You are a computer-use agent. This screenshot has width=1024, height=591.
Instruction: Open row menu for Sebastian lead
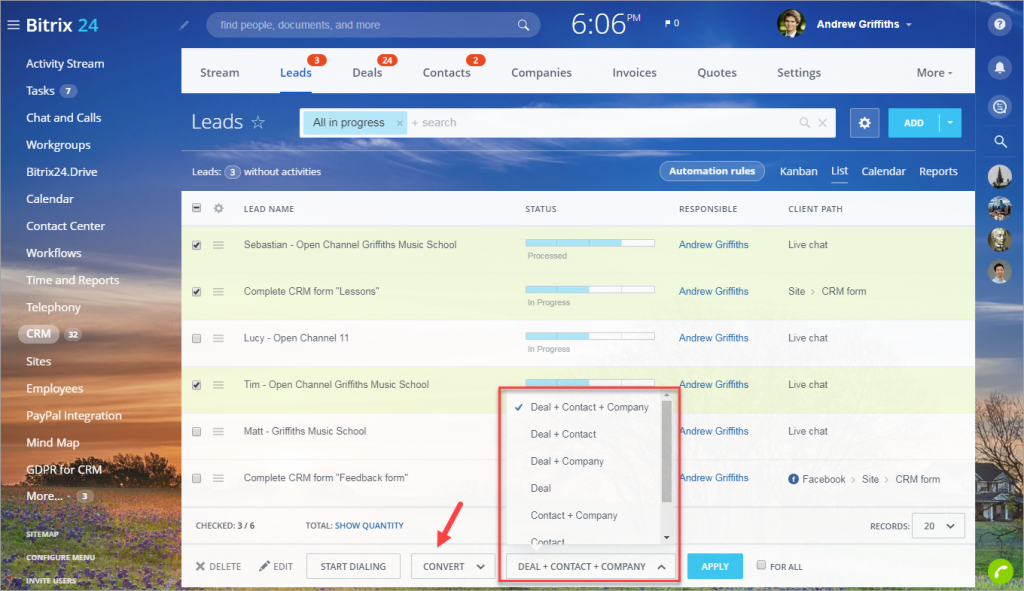pos(218,245)
